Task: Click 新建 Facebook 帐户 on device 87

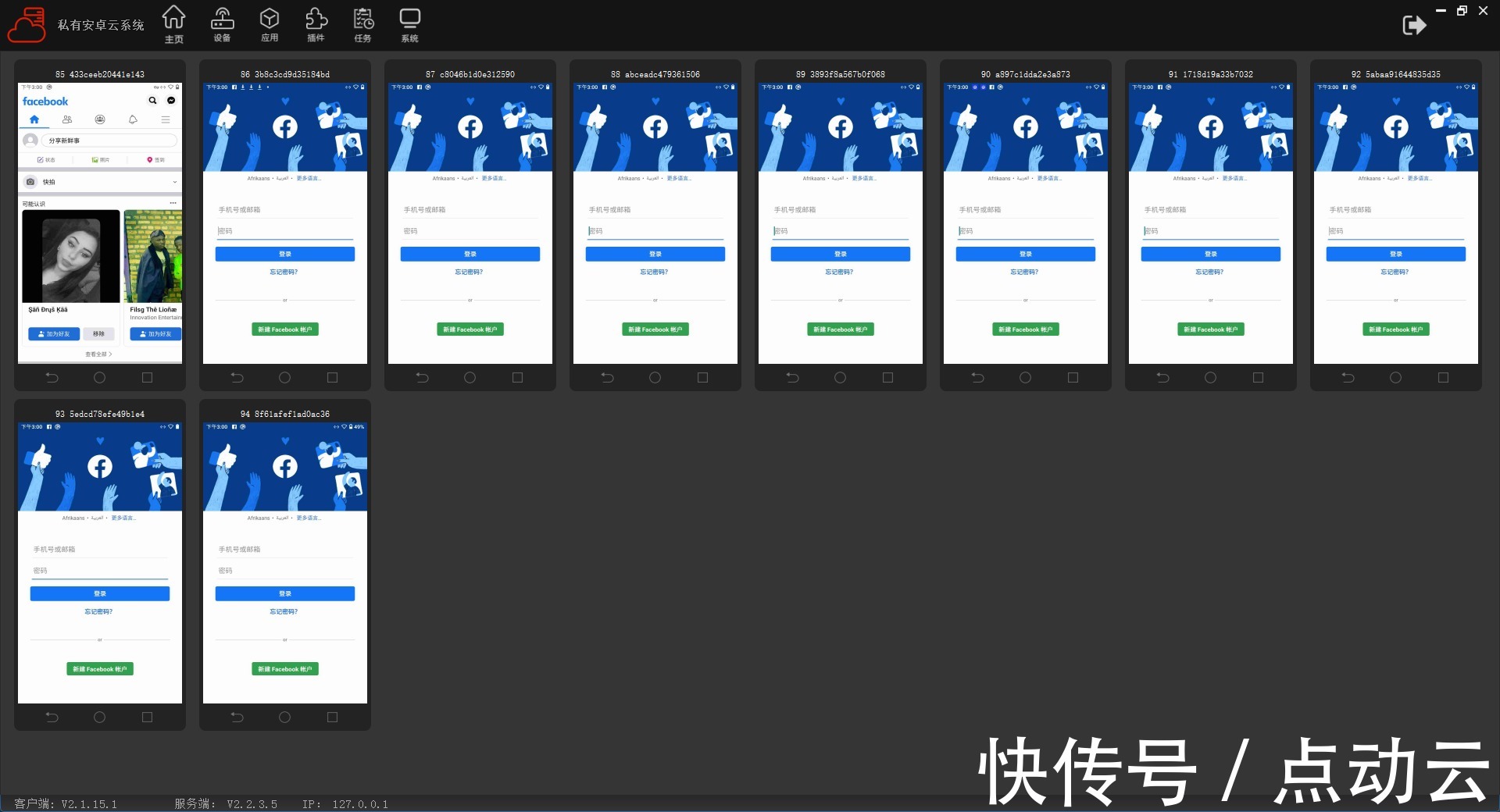Action: tap(470, 329)
